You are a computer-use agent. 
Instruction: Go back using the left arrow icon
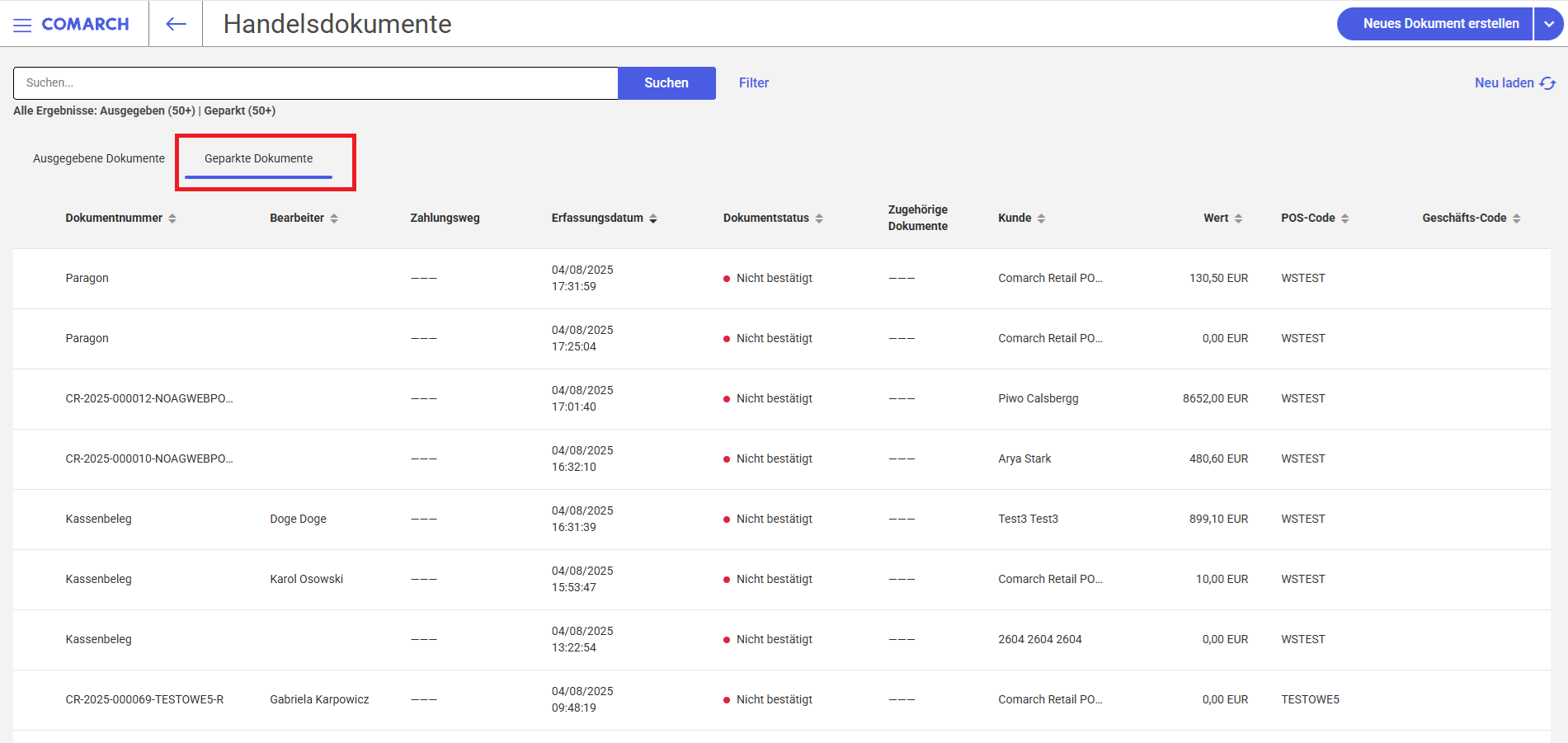coord(176,24)
